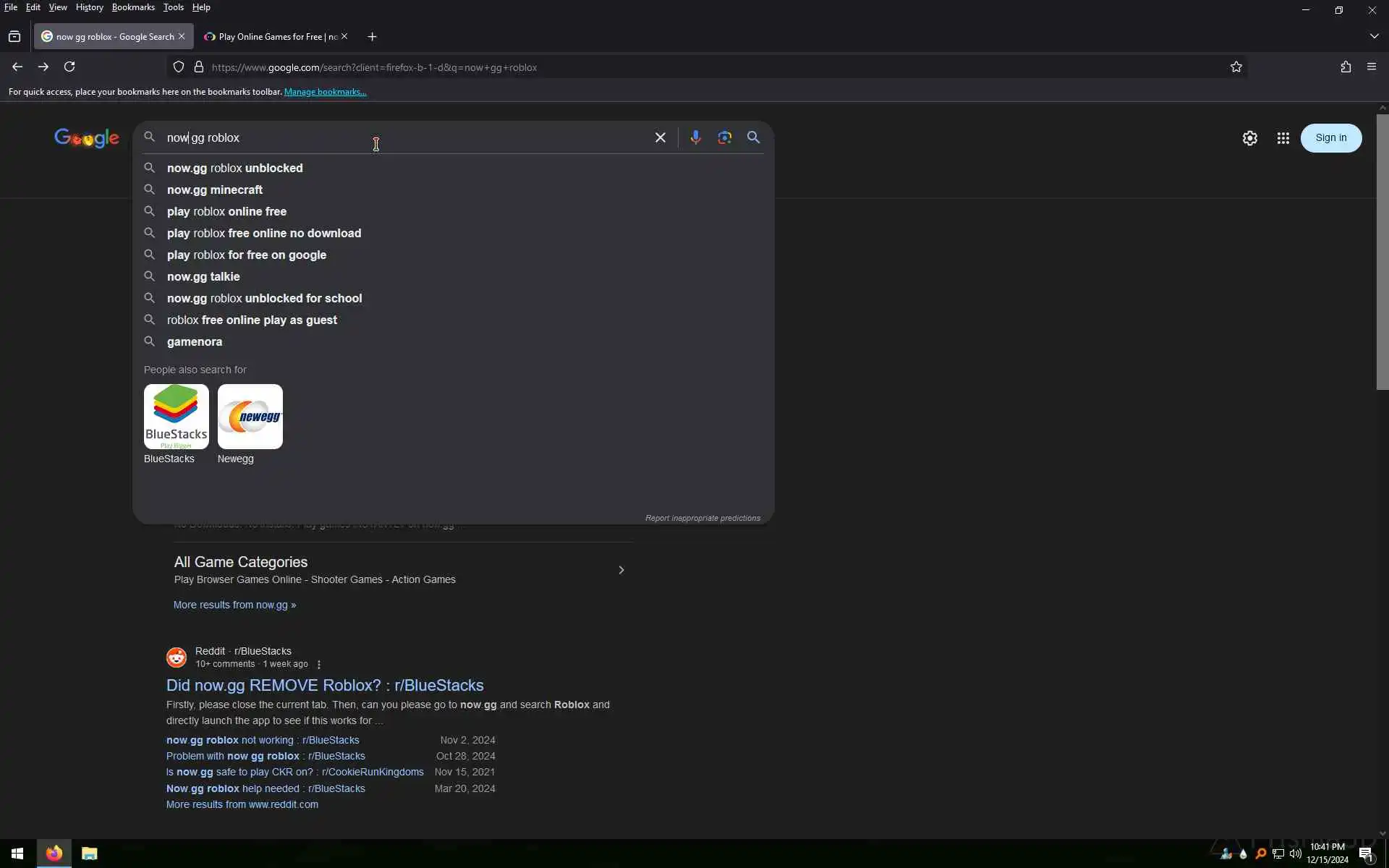This screenshot has height=868, width=1389.
Task: Open Firefox extensions button
Action: 1345,67
